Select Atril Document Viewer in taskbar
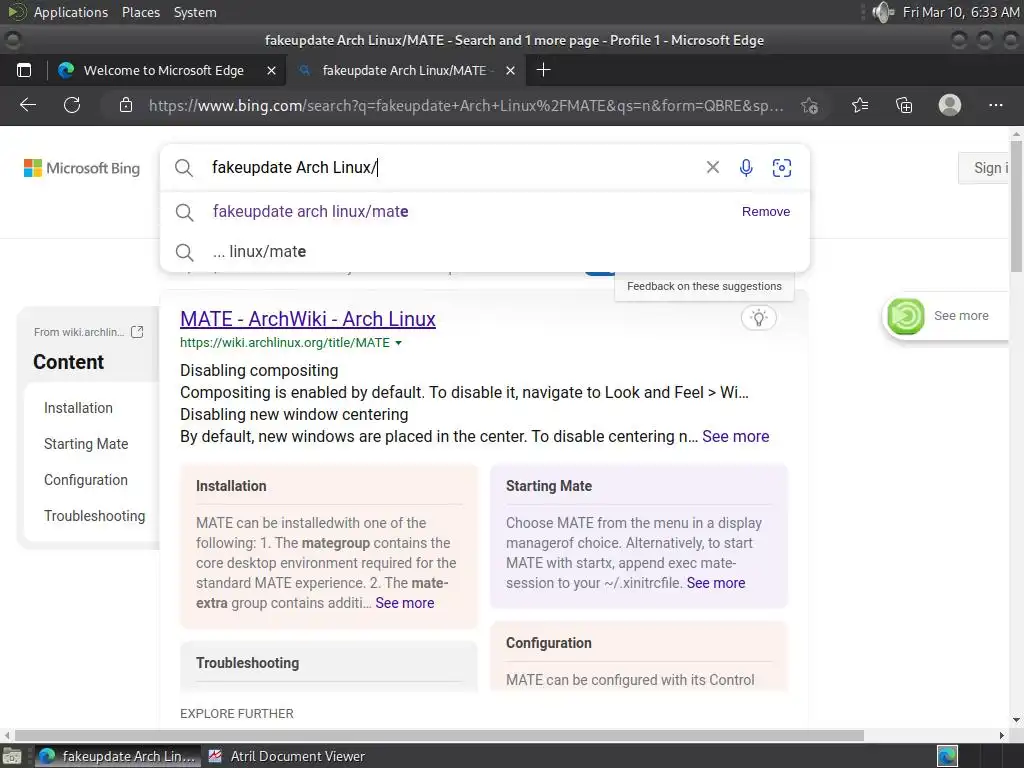The image size is (1024, 768). click(x=287, y=756)
